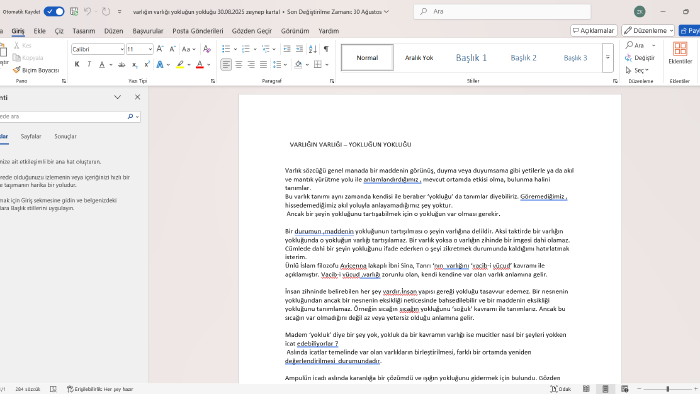Screen dimensions: 700x394
Task: Open the Eklentiler add-ins icon
Action: pyautogui.click(x=680, y=53)
